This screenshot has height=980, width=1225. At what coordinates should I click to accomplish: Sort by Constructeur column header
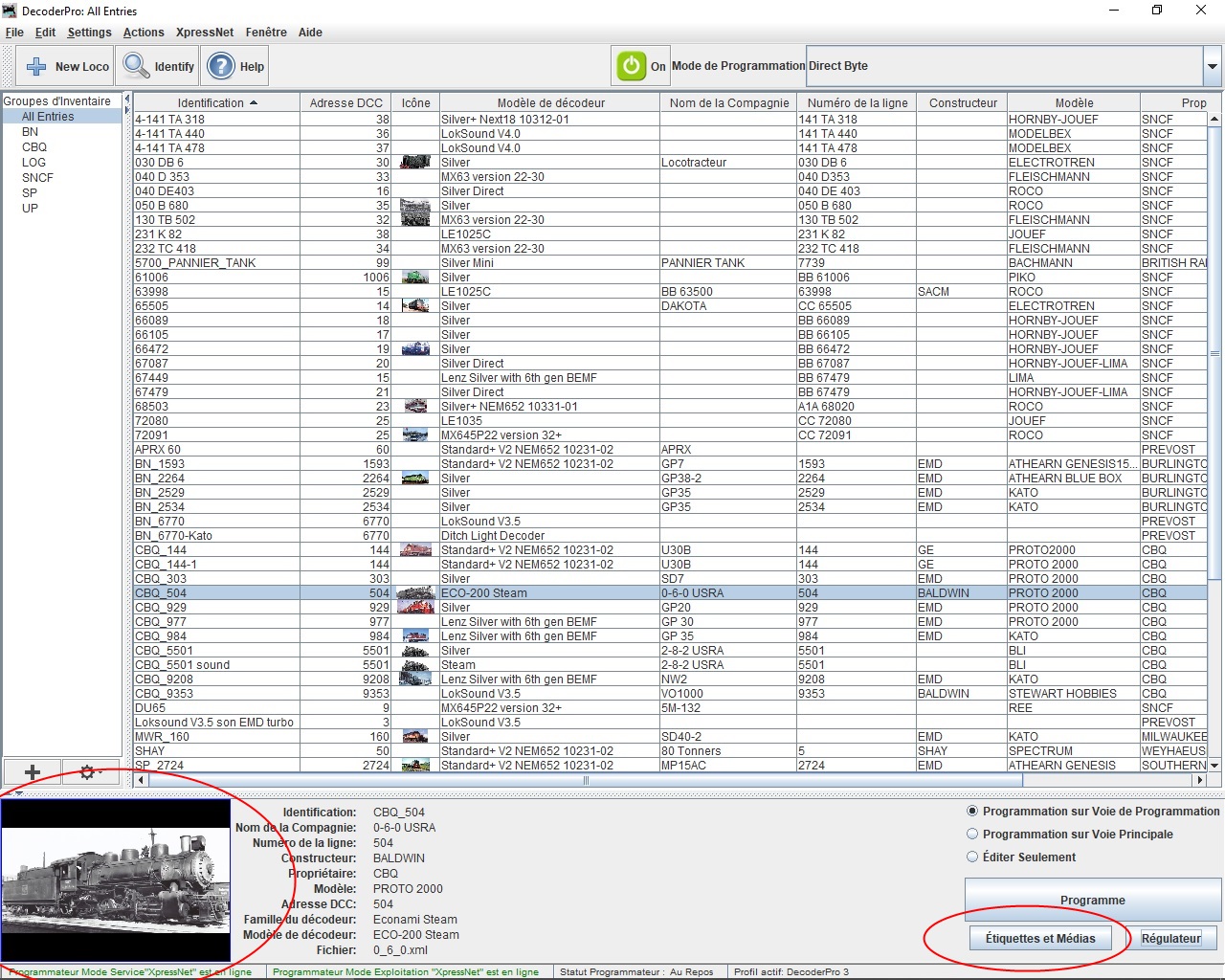click(962, 102)
